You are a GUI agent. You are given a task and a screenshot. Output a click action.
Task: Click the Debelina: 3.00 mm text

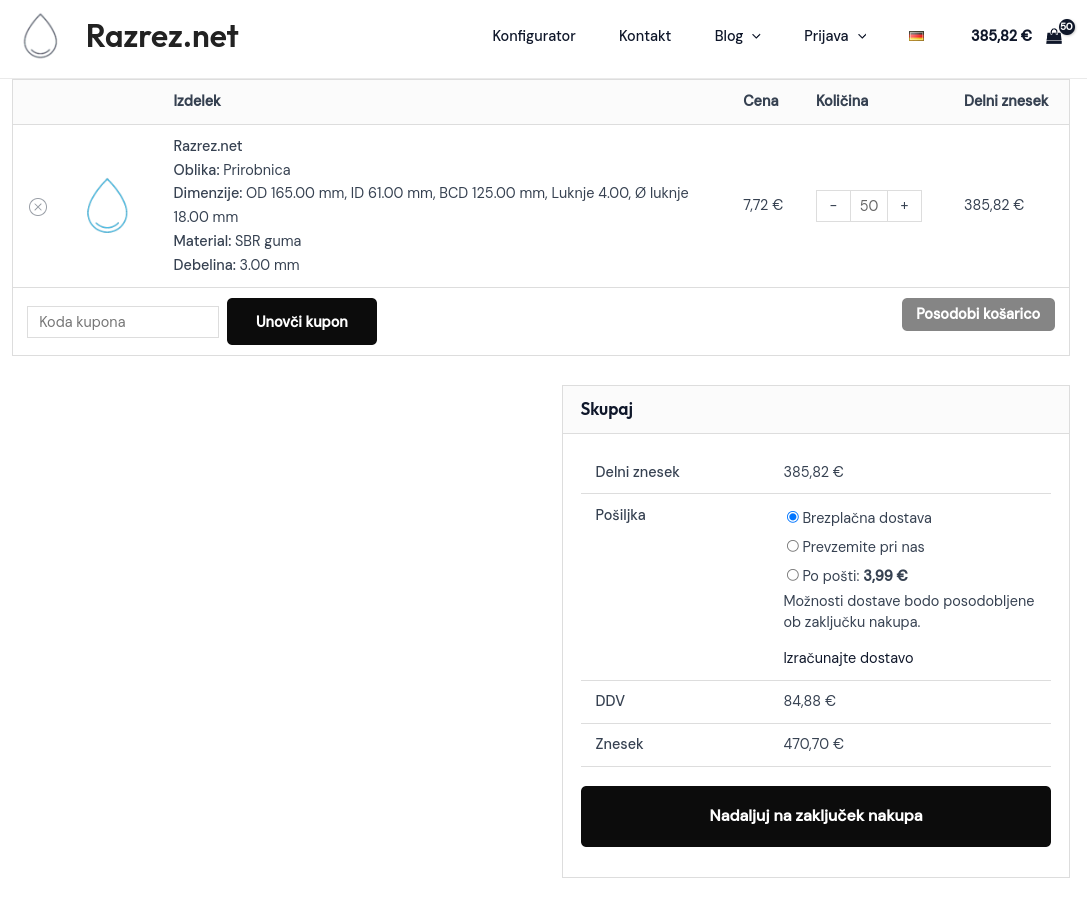[236, 265]
